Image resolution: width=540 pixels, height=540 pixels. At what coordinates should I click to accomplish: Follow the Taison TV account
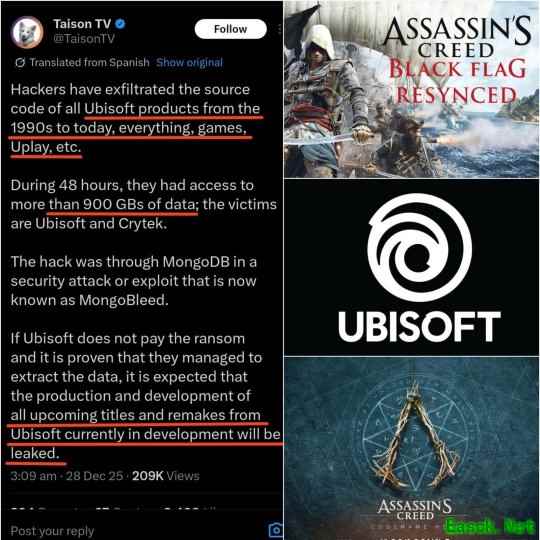[230, 29]
